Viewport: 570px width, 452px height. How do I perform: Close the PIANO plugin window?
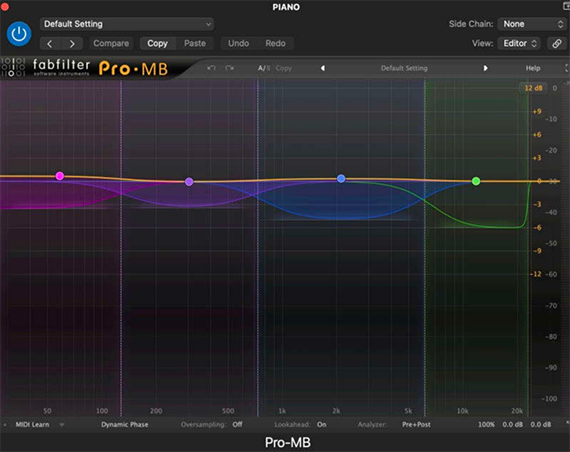coord(5,7)
